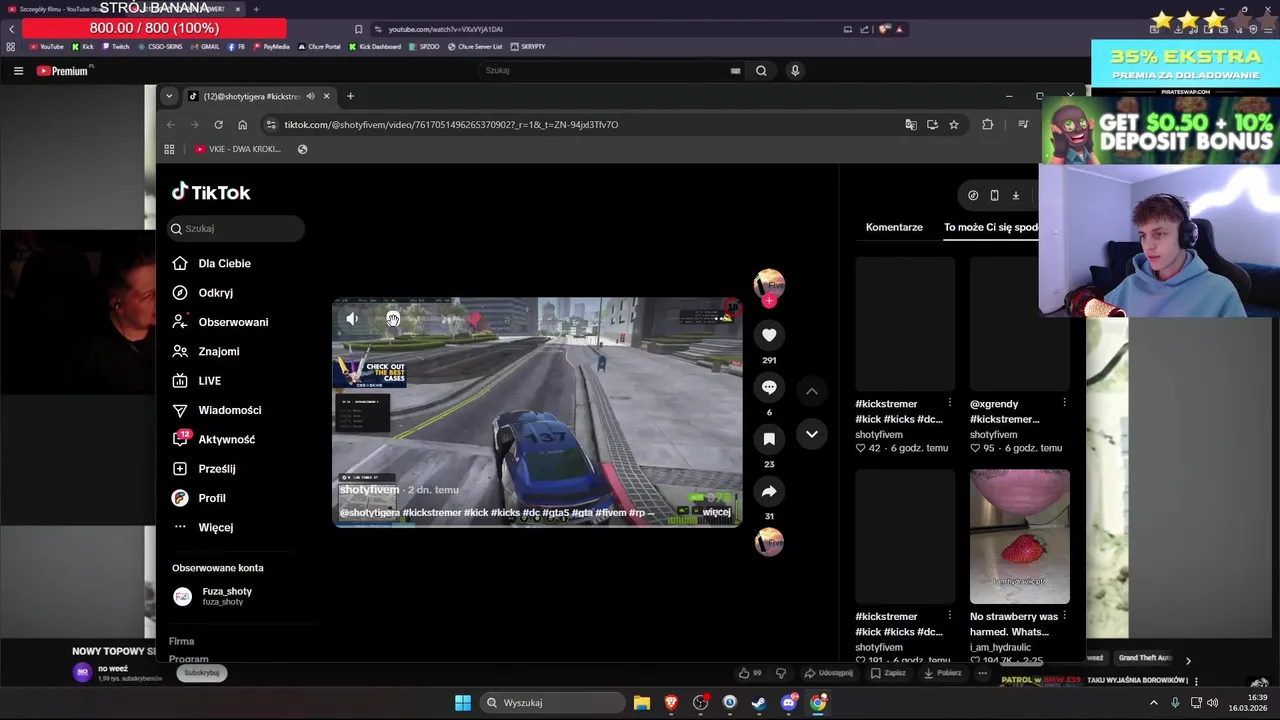Click the YouTube Premium logo
The image size is (1280, 720).
(x=65, y=71)
